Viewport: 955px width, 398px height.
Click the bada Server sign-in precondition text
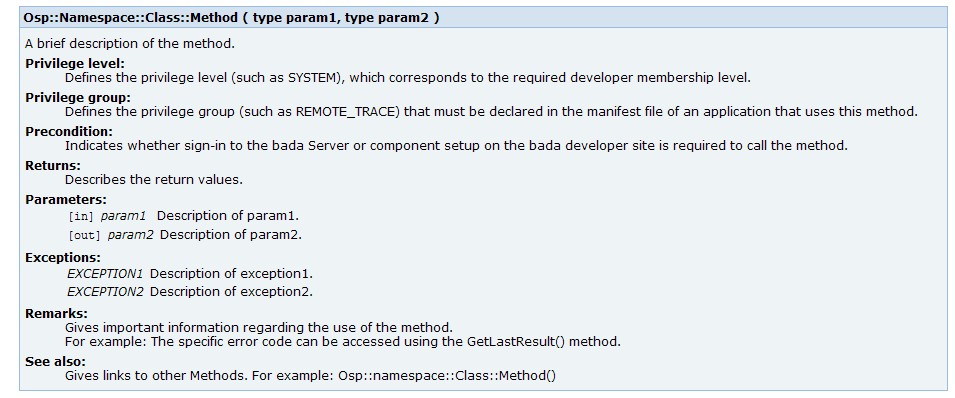[x=456, y=146]
